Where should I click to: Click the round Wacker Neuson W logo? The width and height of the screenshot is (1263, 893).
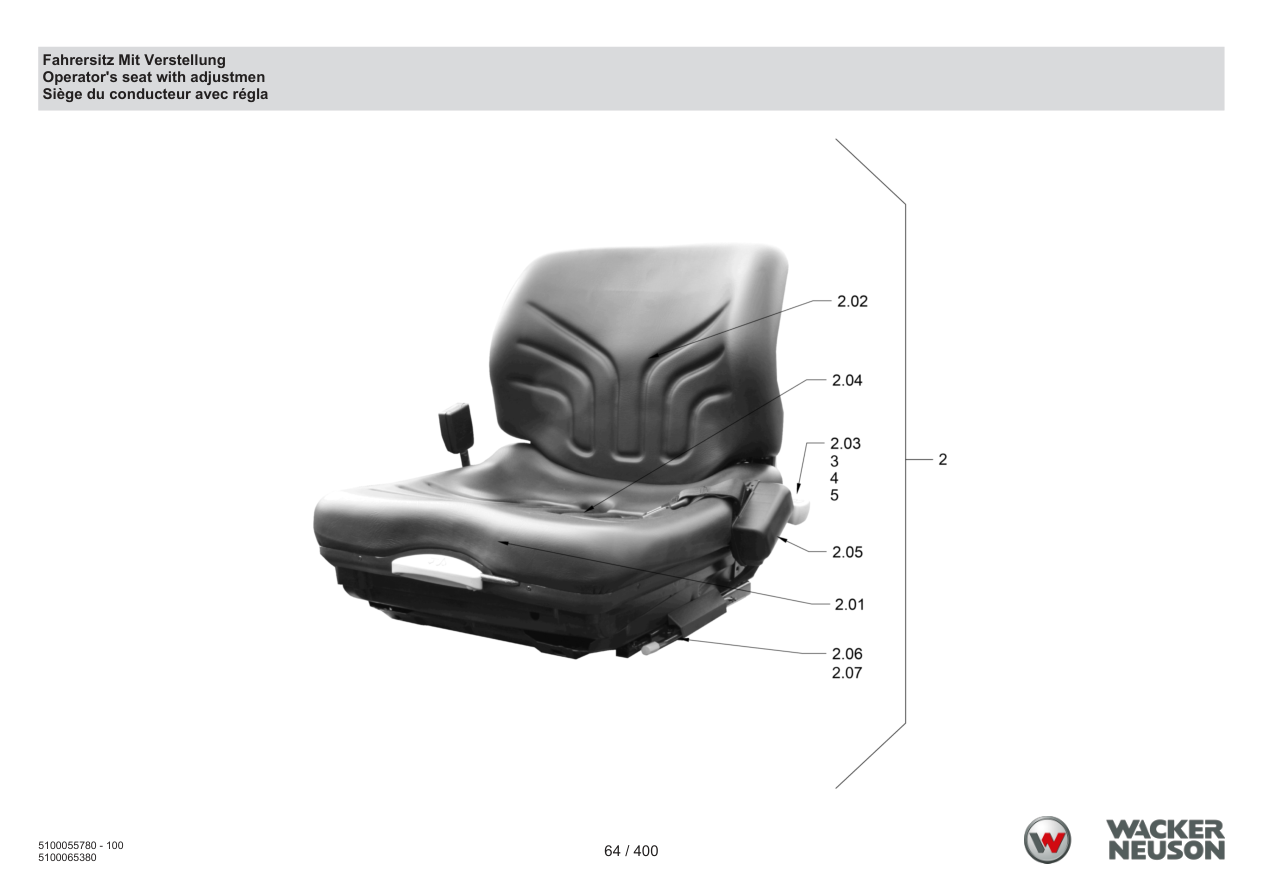coord(1046,840)
